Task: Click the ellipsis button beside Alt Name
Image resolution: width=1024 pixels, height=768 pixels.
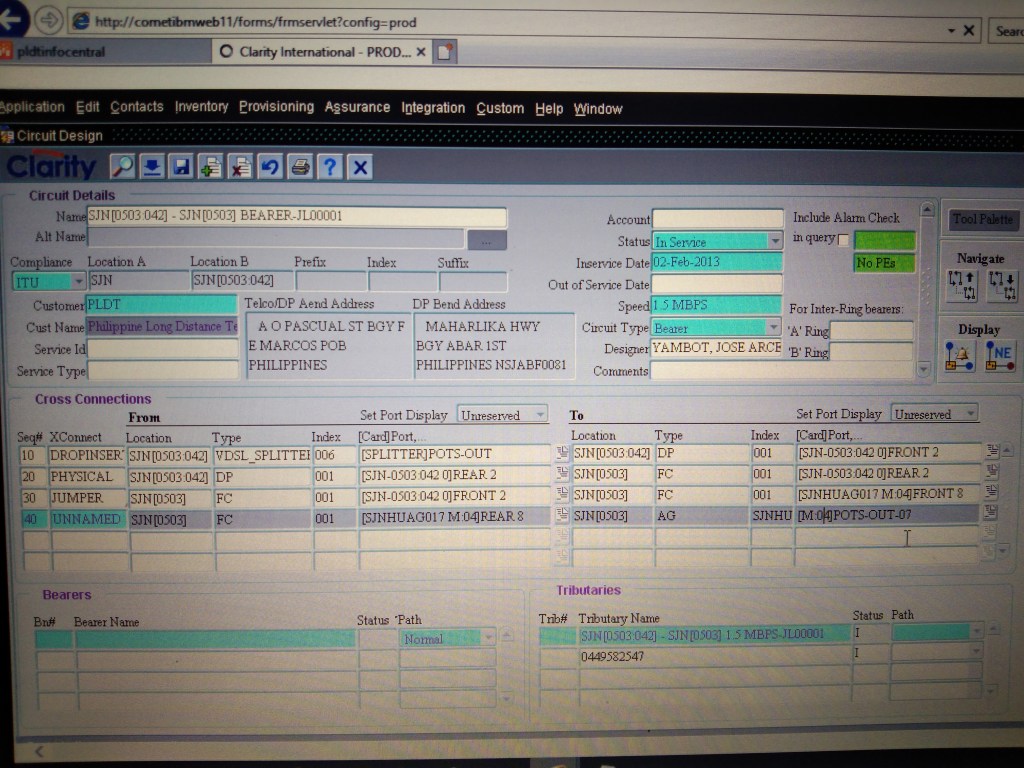Action: coord(487,240)
